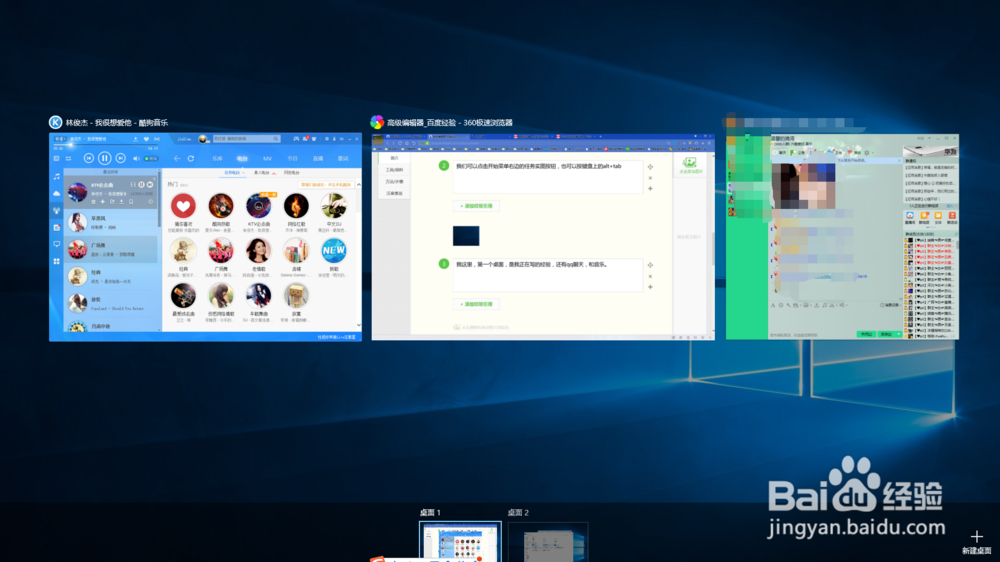Create a desktop with 新建桌面
This screenshot has height=562, width=1000.
click(x=976, y=542)
